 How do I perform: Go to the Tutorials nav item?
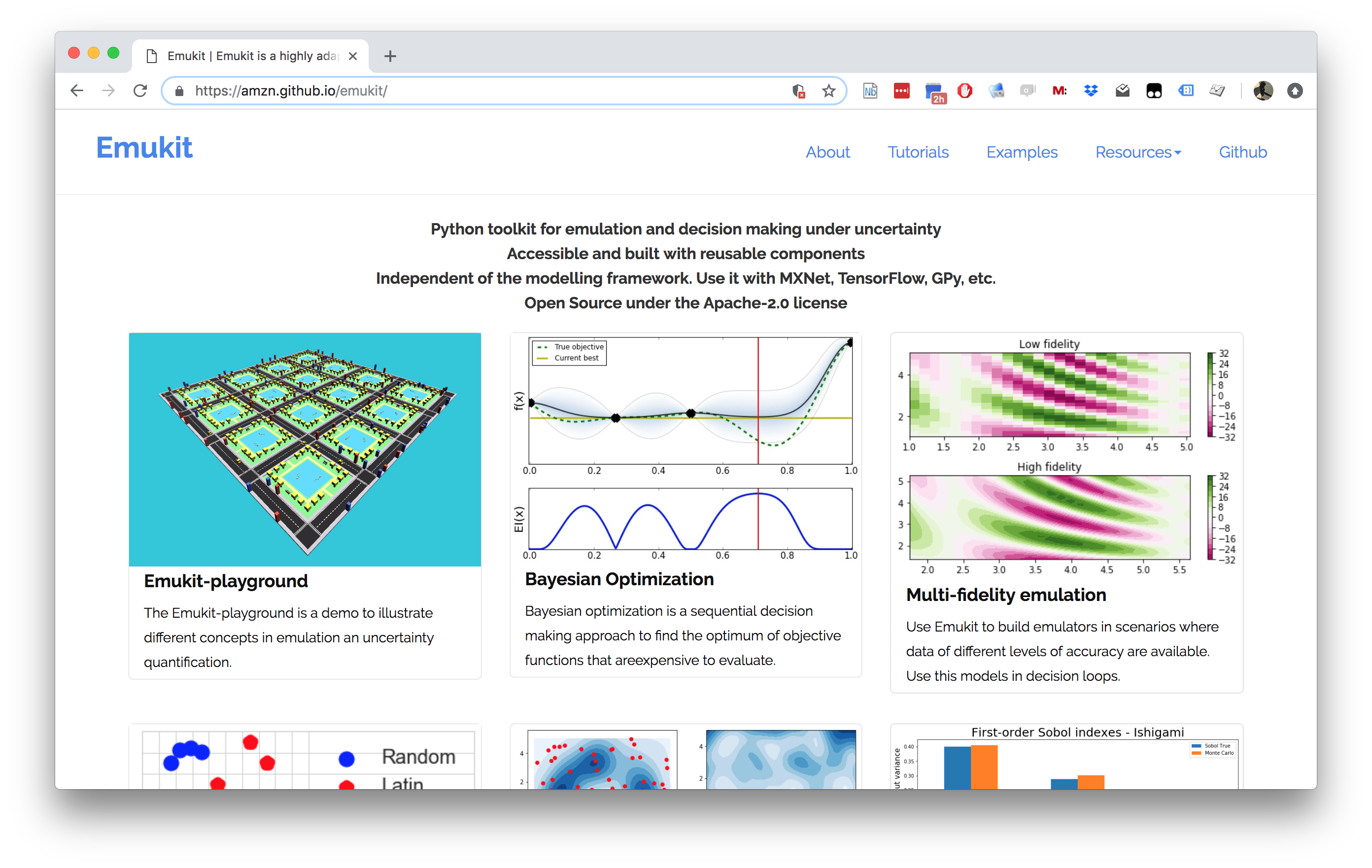(x=917, y=152)
